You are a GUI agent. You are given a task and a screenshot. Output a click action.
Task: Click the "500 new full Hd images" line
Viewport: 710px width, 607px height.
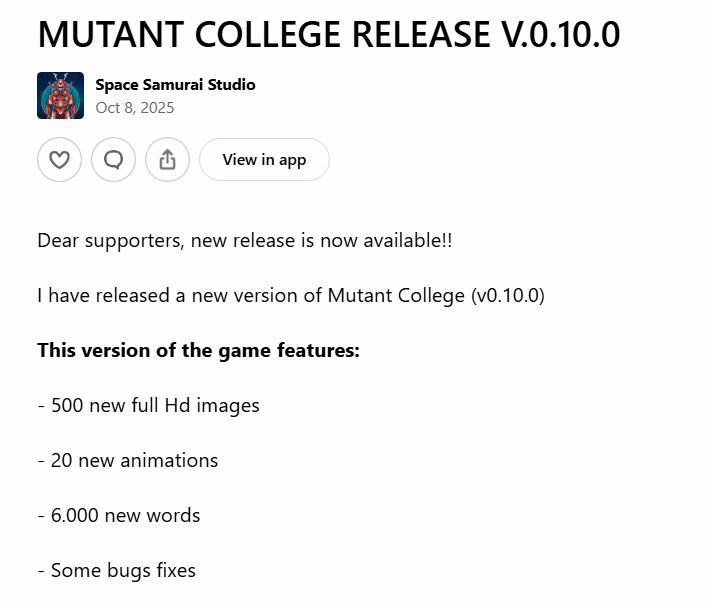coord(148,406)
